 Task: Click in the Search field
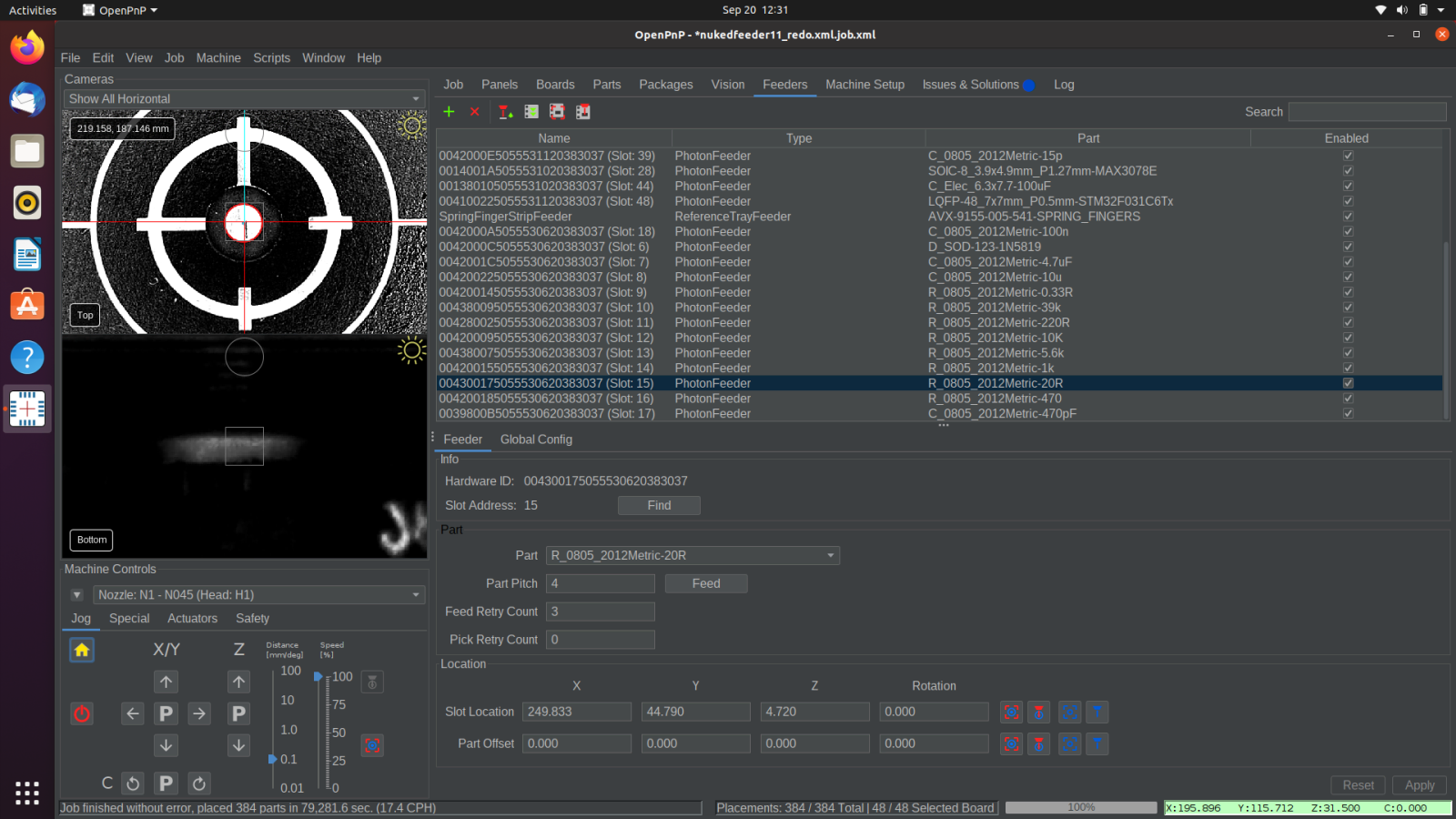(x=1367, y=112)
